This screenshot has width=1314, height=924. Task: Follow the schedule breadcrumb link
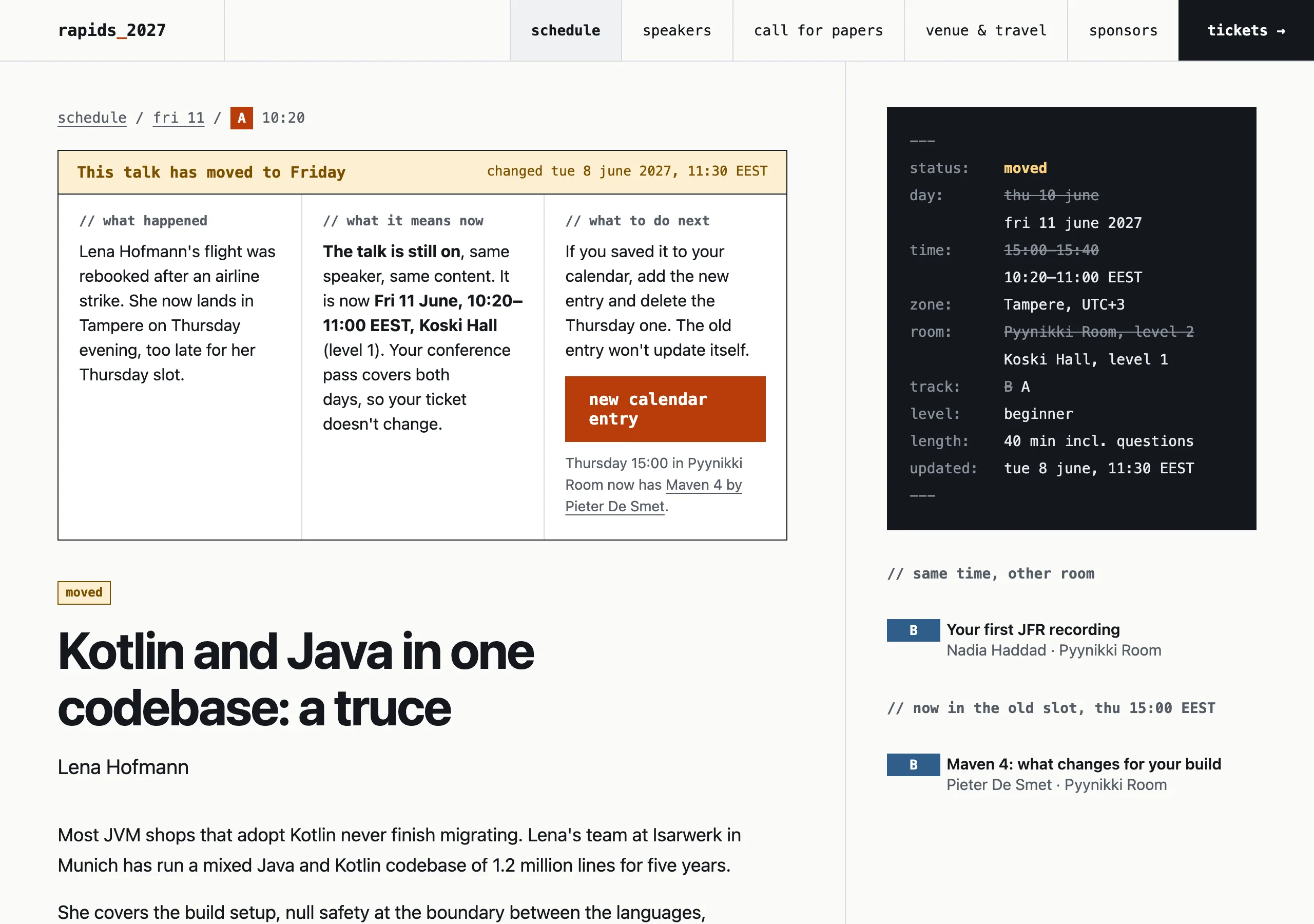(92, 118)
